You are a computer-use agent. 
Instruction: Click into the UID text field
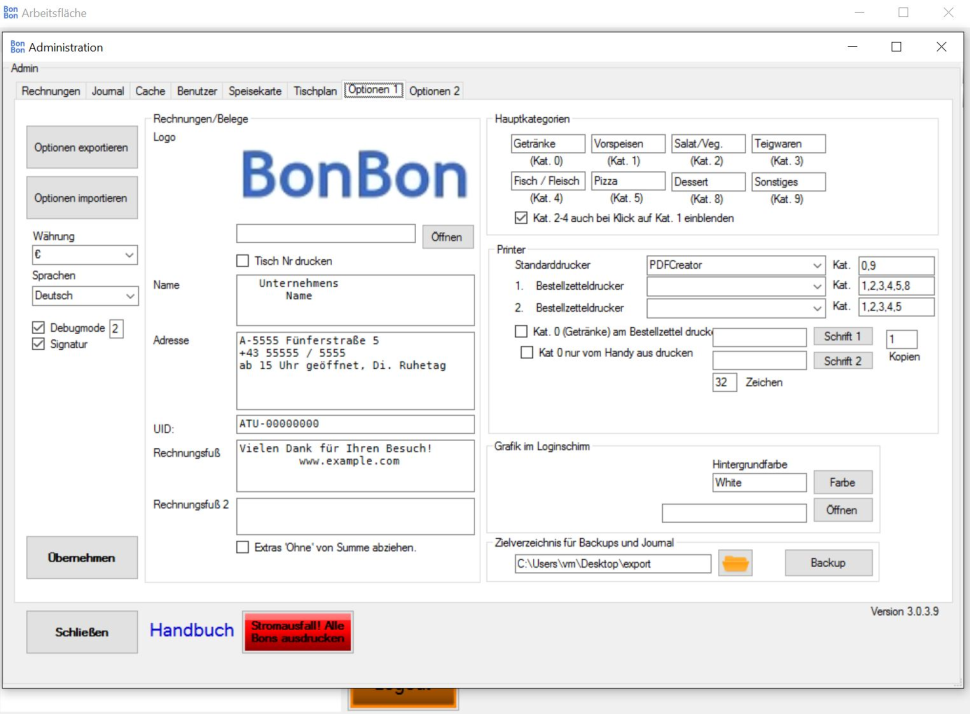point(355,424)
